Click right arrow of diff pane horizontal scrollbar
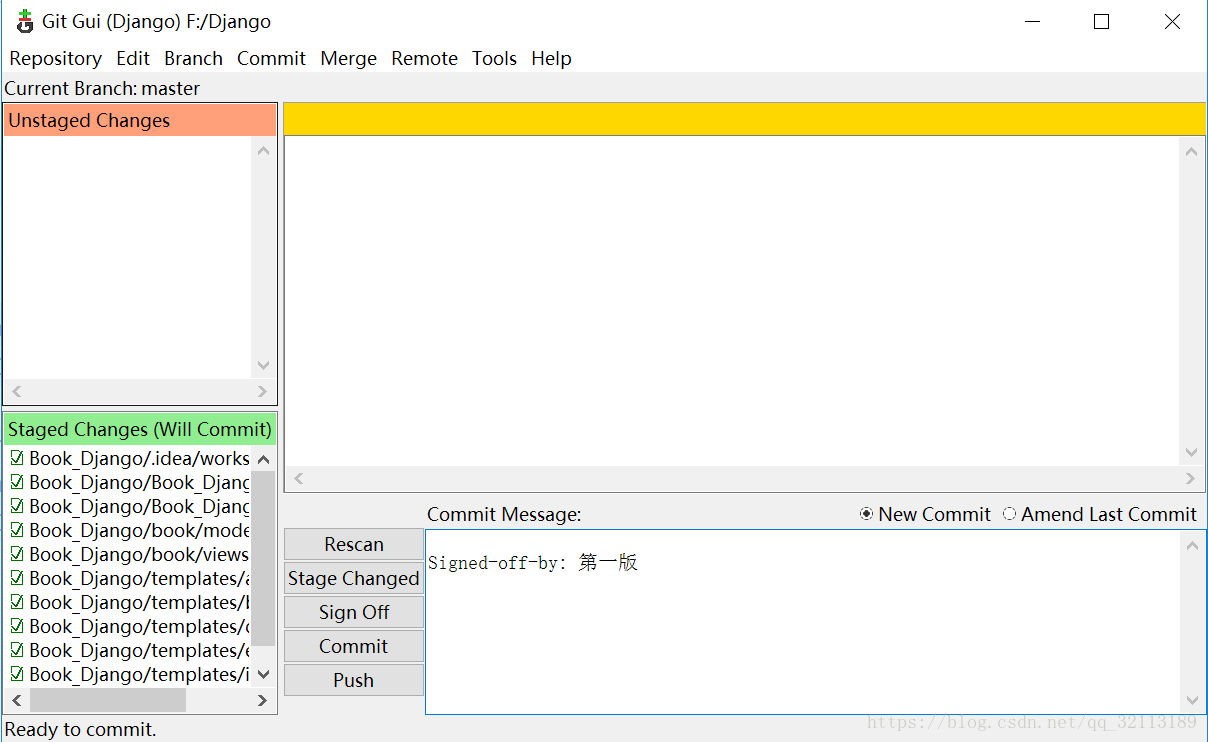This screenshot has height=742, width=1208. point(1190,478)
